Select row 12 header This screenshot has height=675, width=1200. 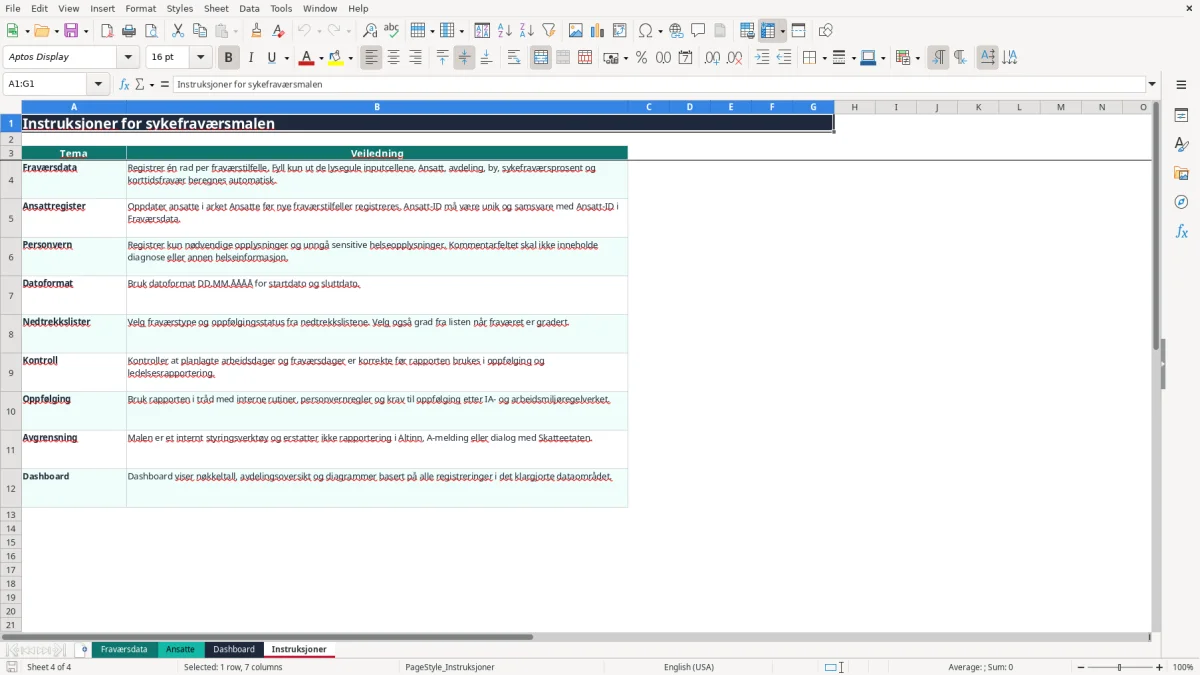(x=11, y=488)
